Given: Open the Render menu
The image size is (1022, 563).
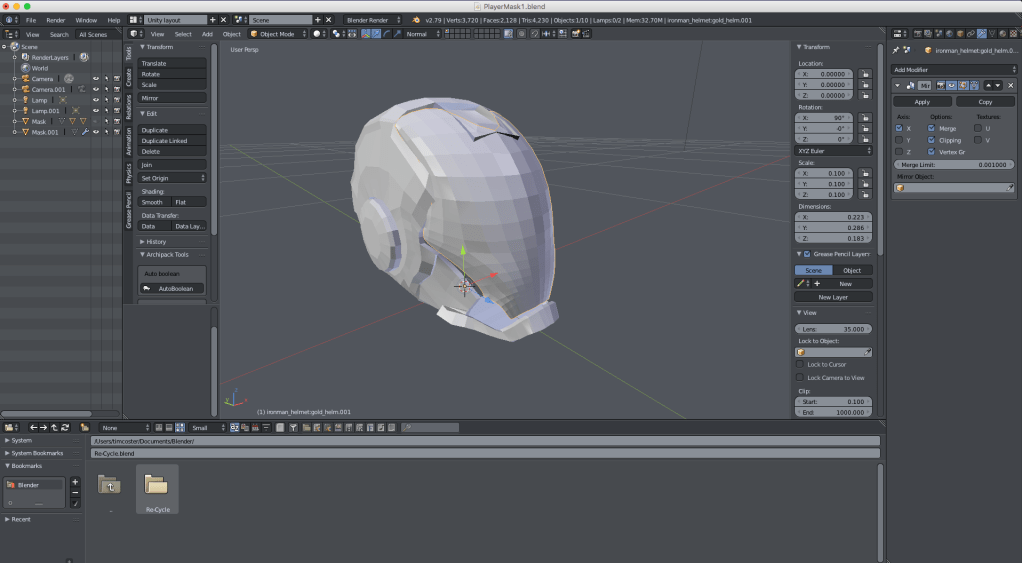Looking at the screenshot, I should [x=56, y=20].
